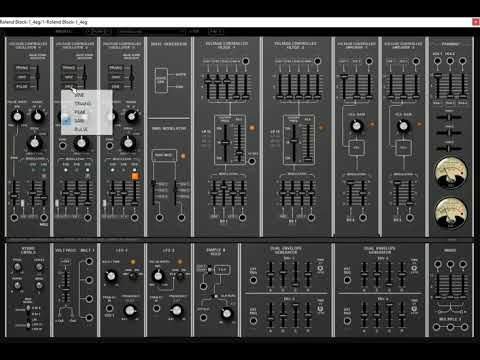Image resolution: width=480 pixels, height=360 pixels.
Task: Select the checked SAW popup entry
Action: pos(87,121)
